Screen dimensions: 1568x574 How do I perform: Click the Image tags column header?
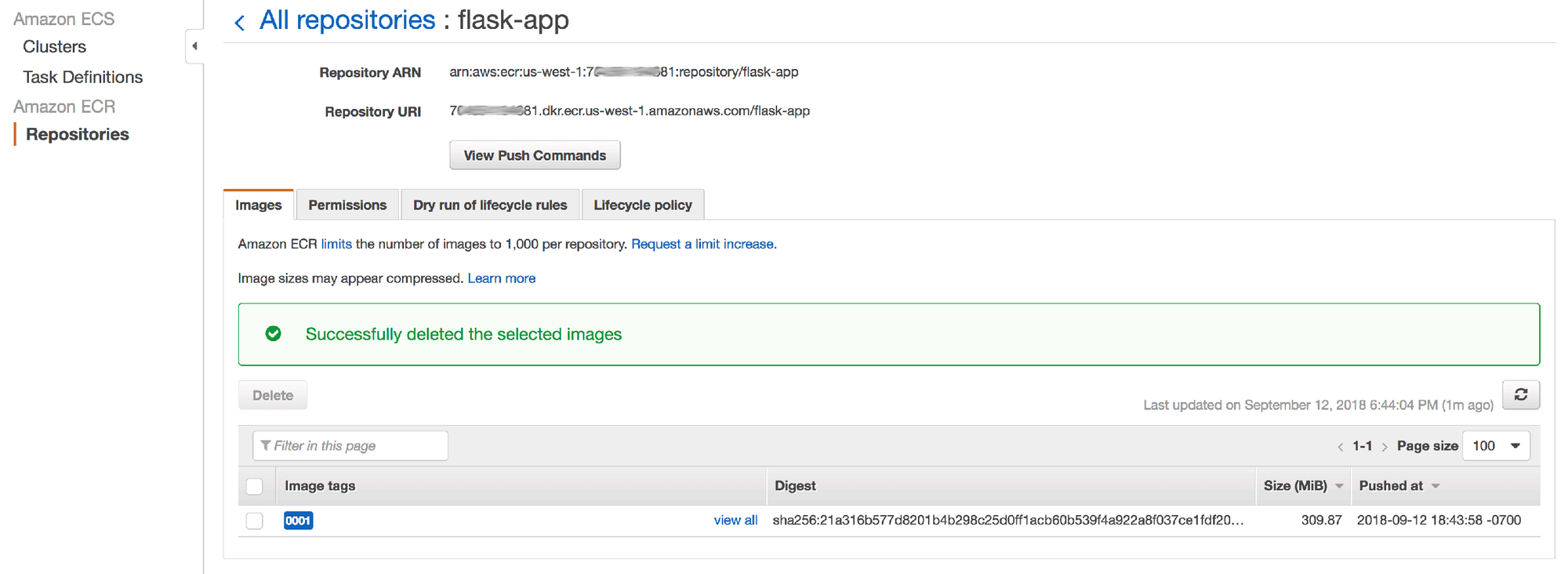[320, 486]
